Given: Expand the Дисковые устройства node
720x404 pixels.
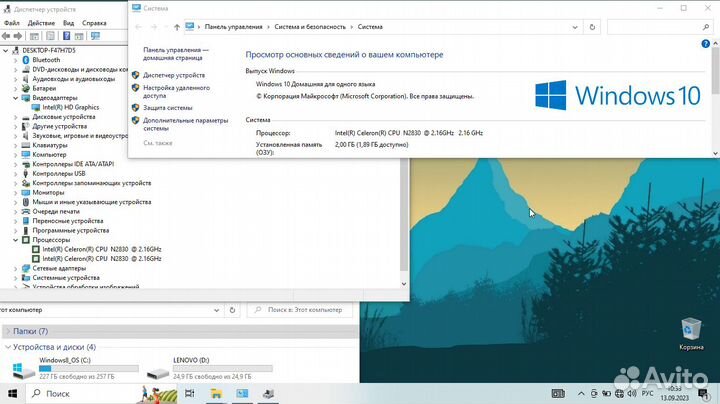Looking at the screenshot, I should (x=16, y=117).
